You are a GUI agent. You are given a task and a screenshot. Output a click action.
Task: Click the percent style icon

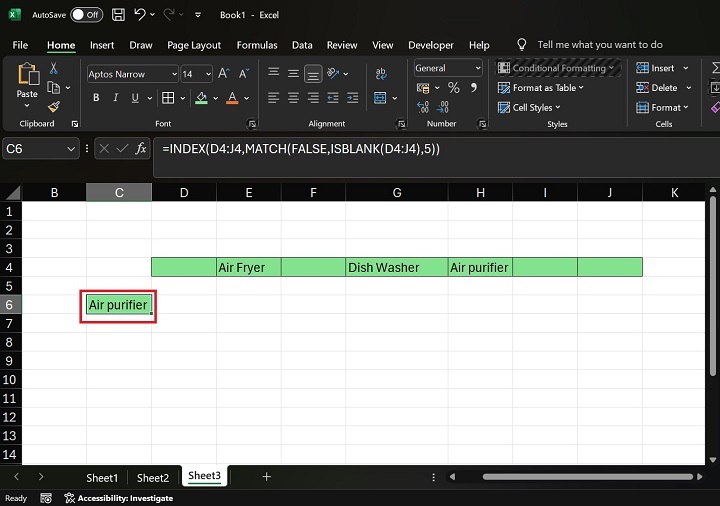[453, 88]
